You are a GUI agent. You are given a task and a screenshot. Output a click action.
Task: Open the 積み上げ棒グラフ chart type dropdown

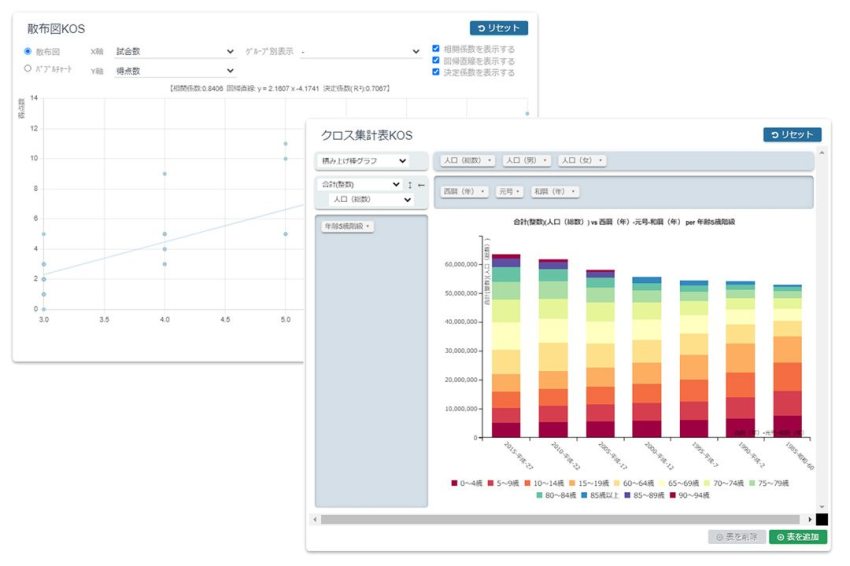pos(363,161)
